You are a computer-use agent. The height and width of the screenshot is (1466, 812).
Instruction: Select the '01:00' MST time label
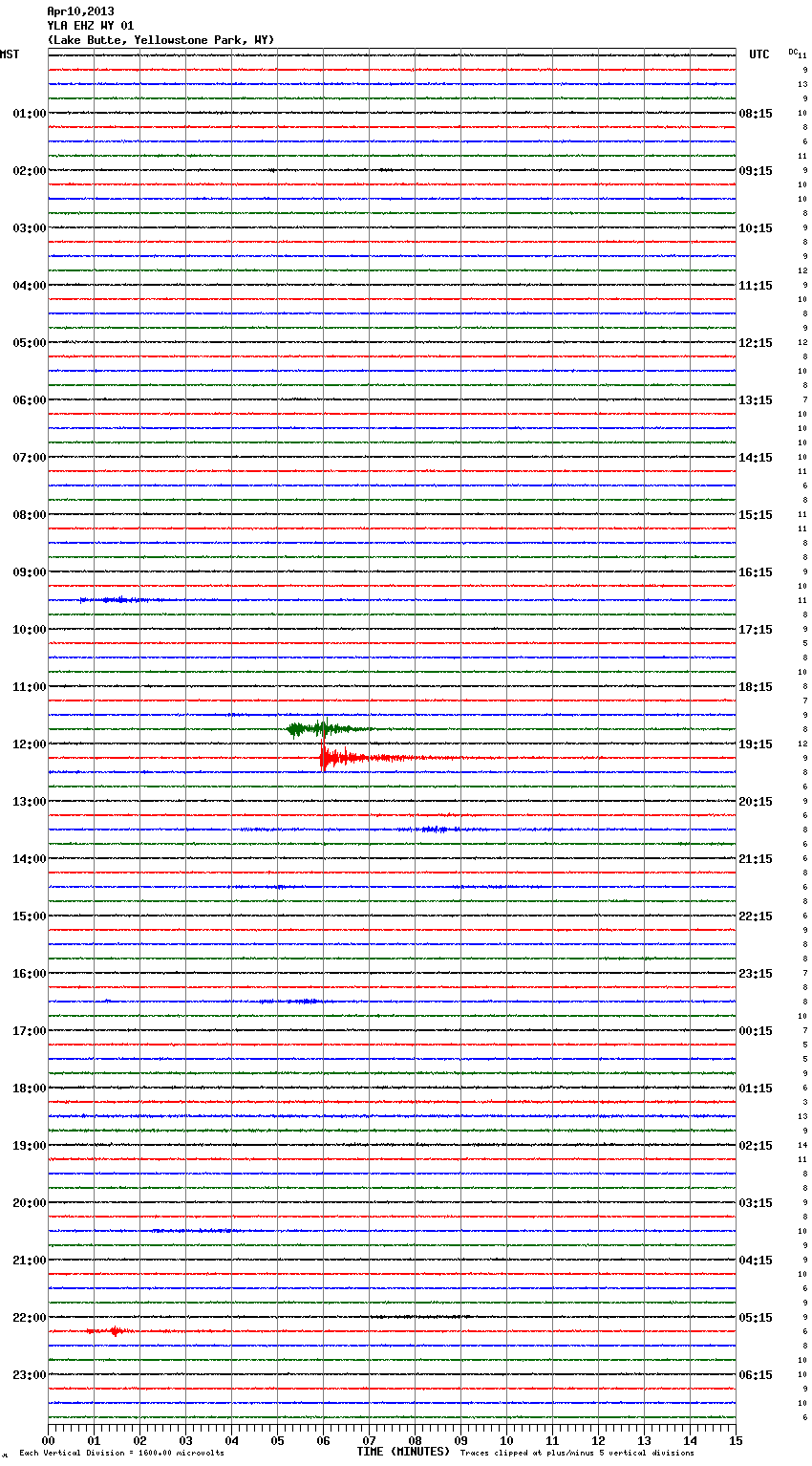pos(30,114)
